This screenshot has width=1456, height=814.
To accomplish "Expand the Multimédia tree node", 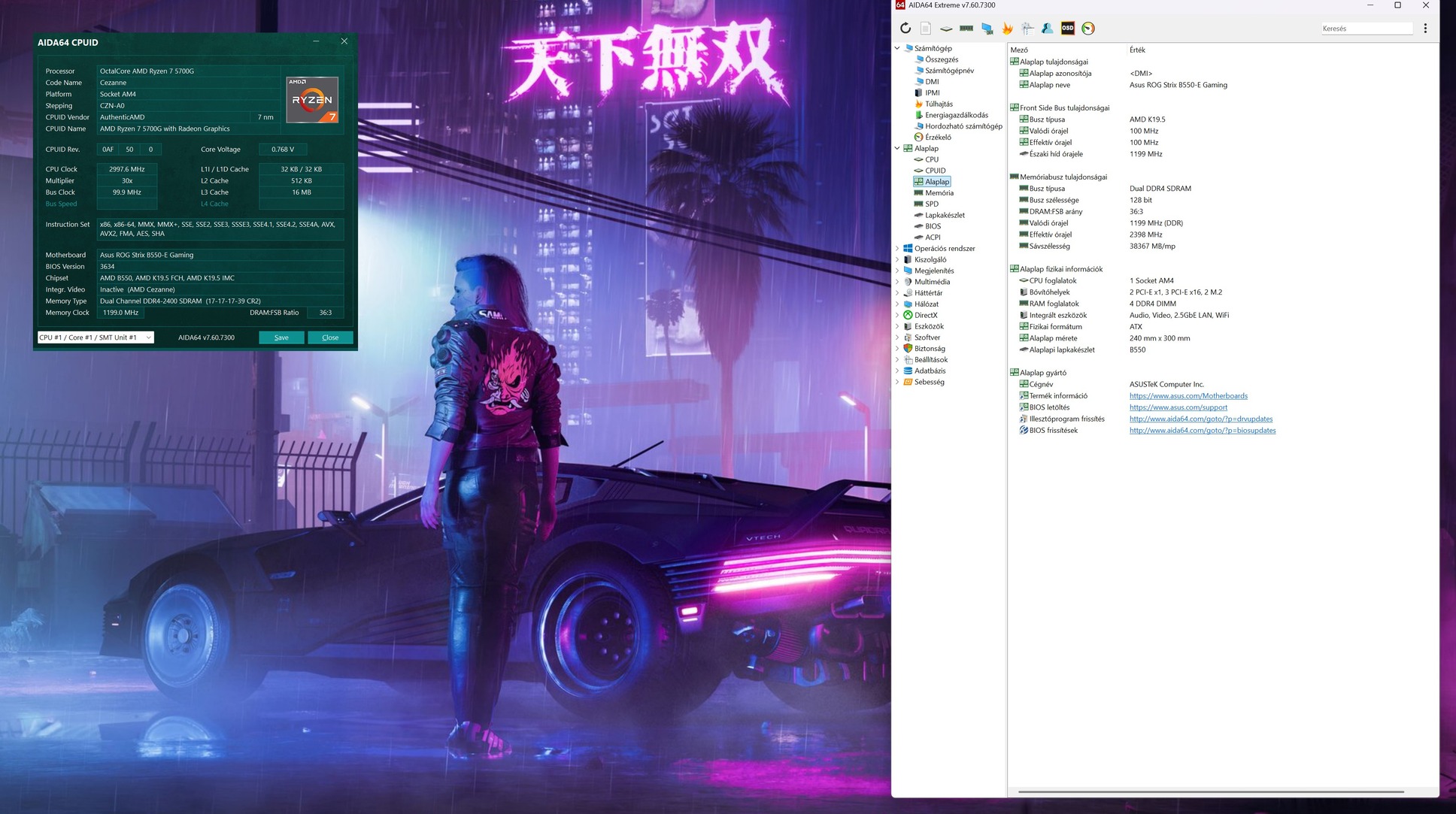I will pyautogui.click(x=897, y=282).
